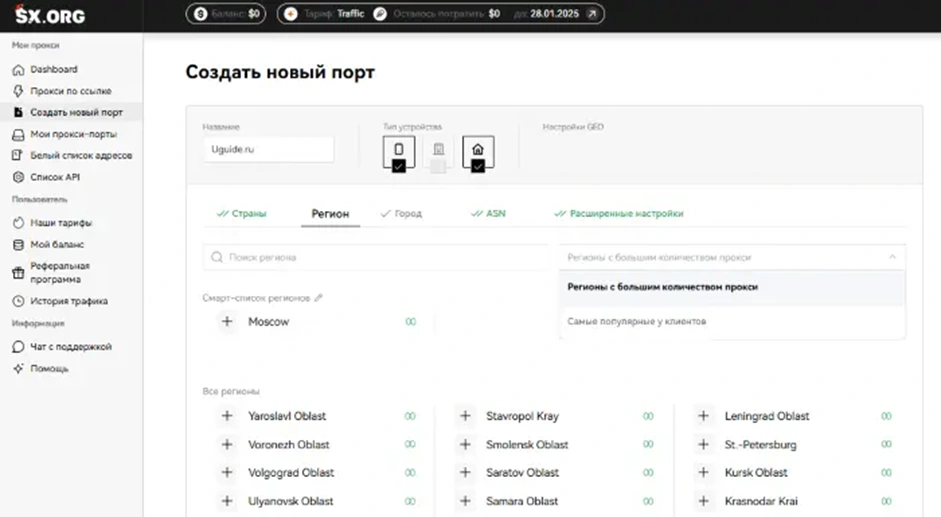
Task: Add Leningrad Oblast with plus icon
Action: 703,416
